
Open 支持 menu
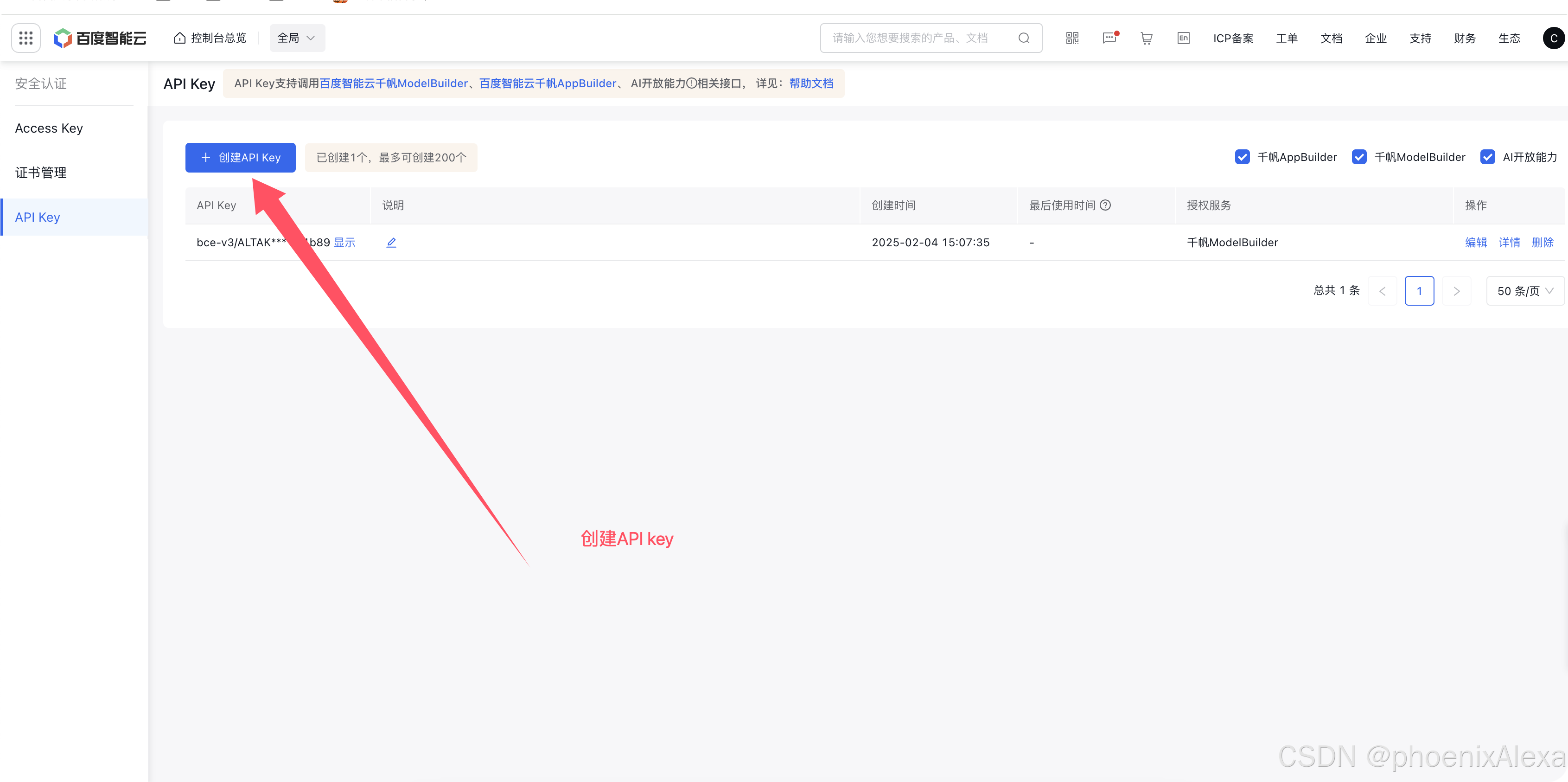tap(1420, 38)
